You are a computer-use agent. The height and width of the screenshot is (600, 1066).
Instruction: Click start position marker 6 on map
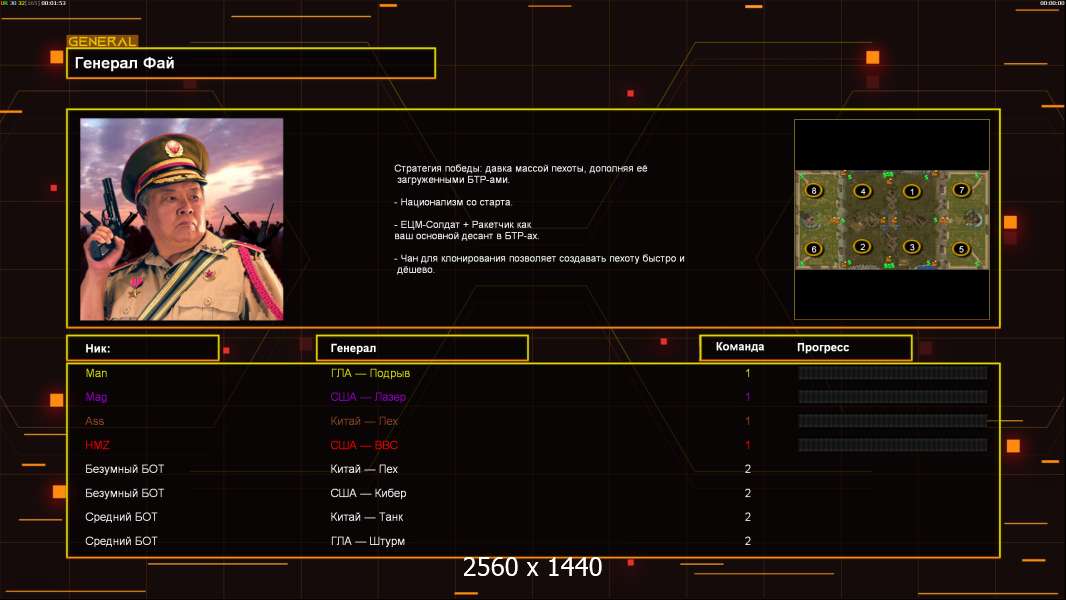pos(814,249)
